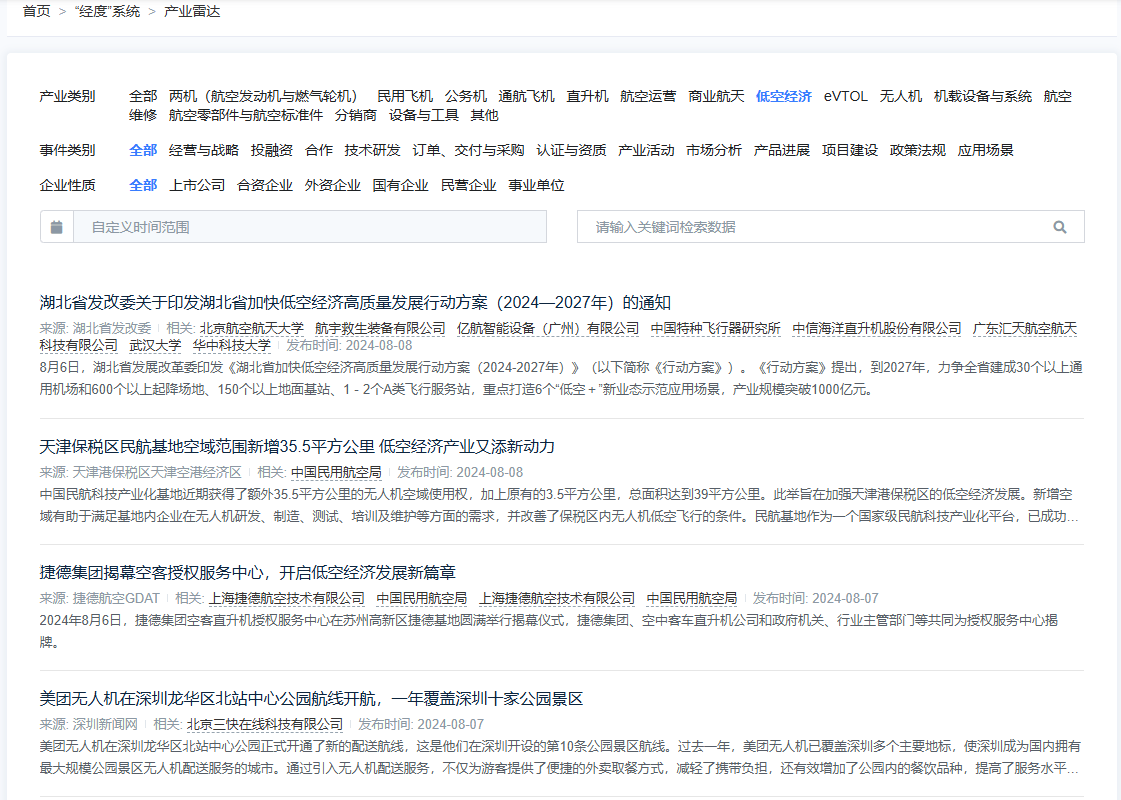
Task: Filter industry by 航空运营
Action: [648, 97]
